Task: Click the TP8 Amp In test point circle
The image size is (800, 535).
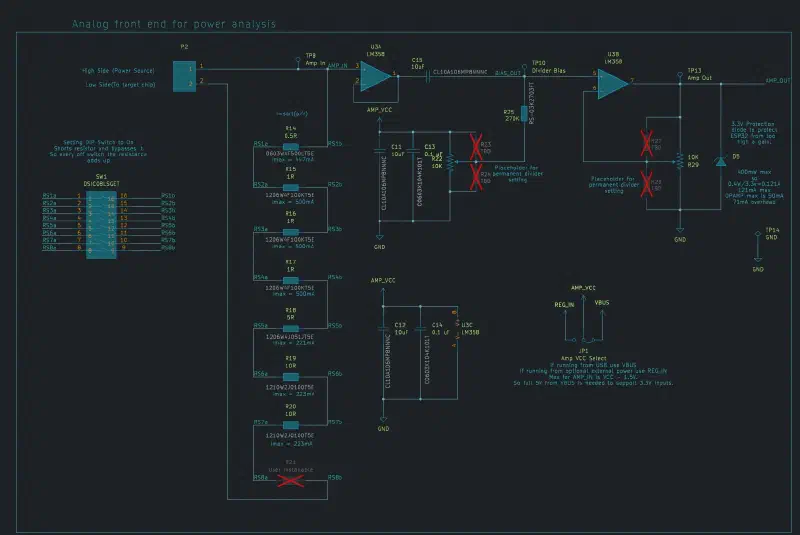Action: coord(298,61)
